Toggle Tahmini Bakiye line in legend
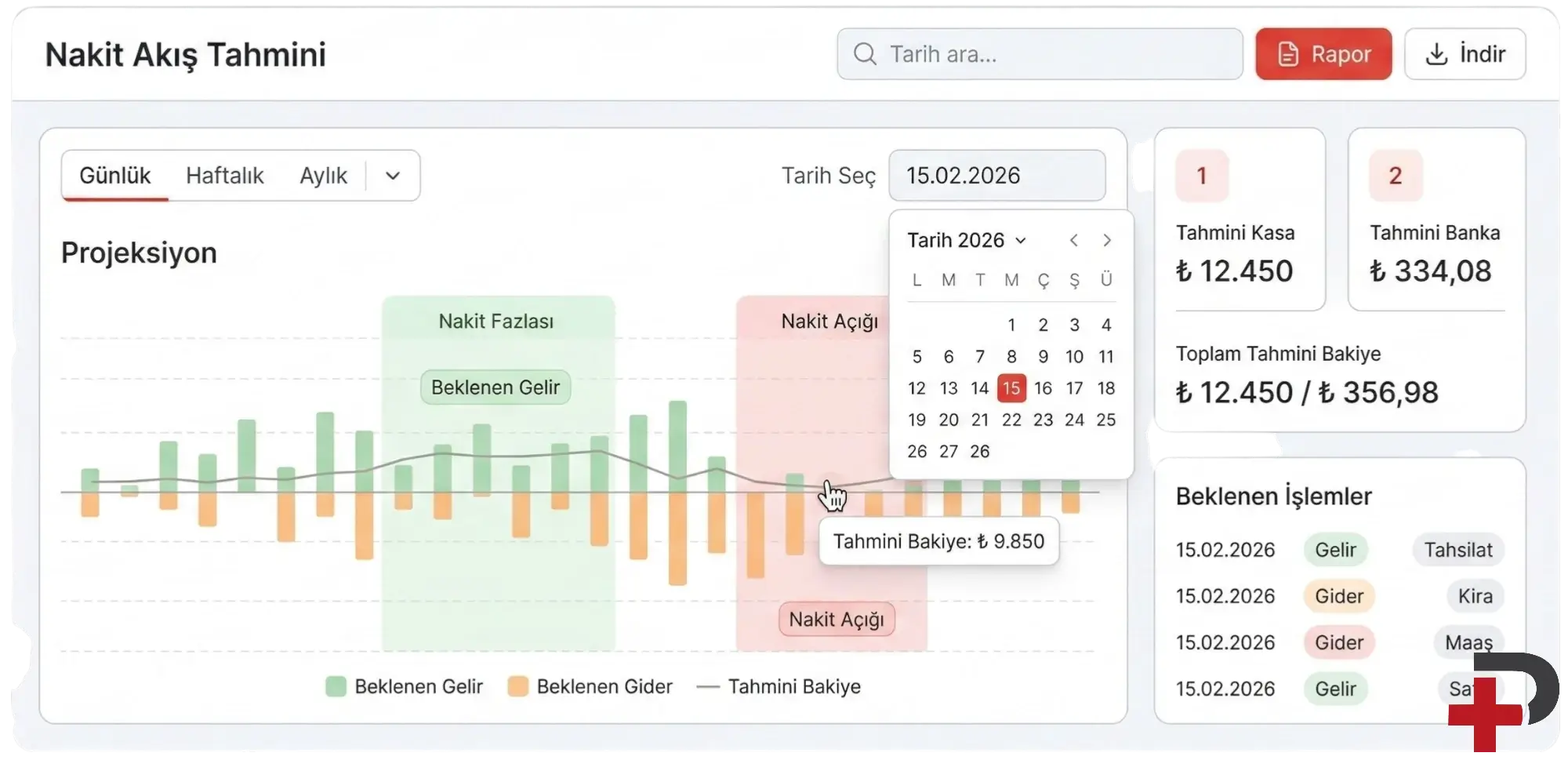1568x760 pixels. point(779,687)
